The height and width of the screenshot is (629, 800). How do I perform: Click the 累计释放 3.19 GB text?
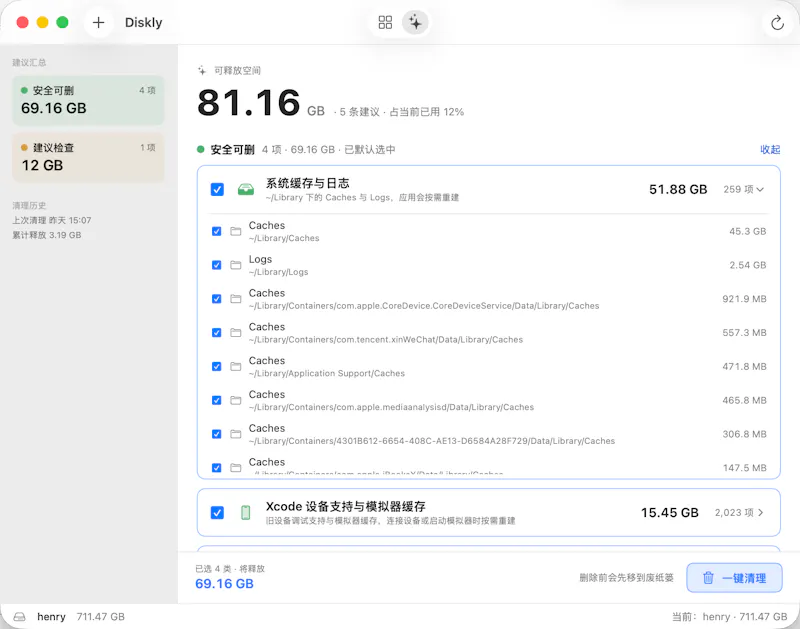47,235
